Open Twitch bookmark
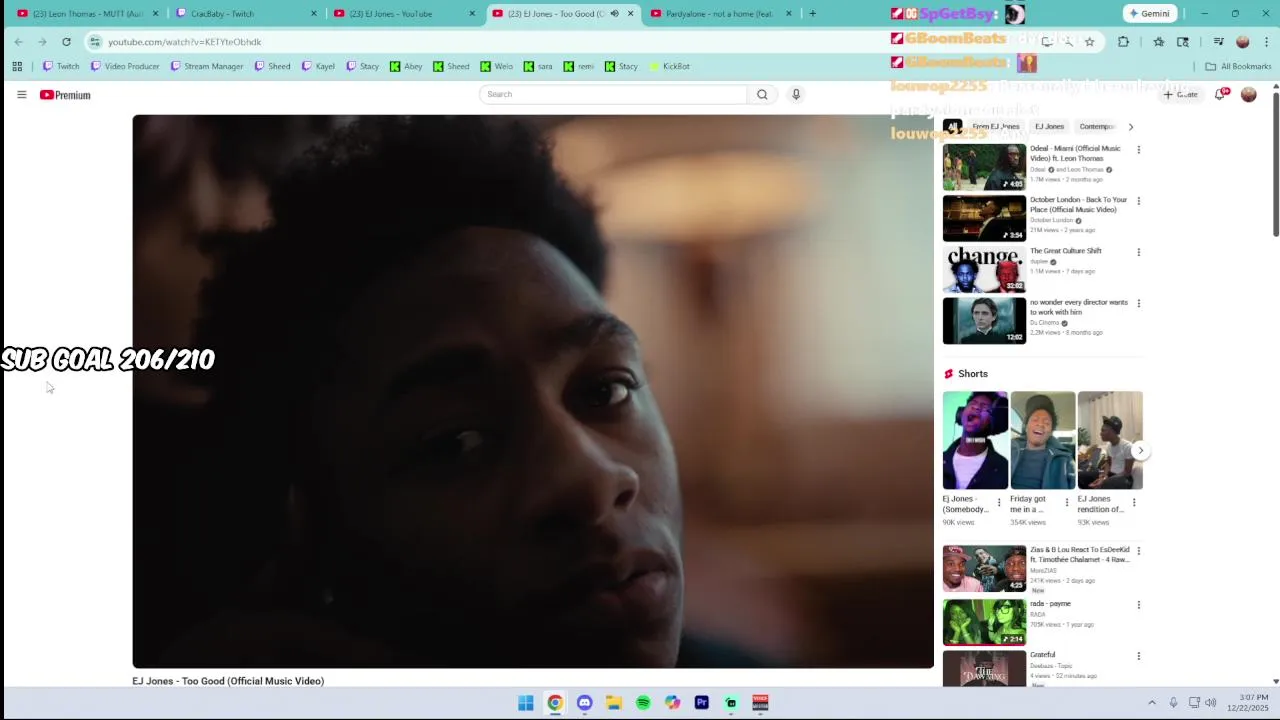 [x=61, y=66]
